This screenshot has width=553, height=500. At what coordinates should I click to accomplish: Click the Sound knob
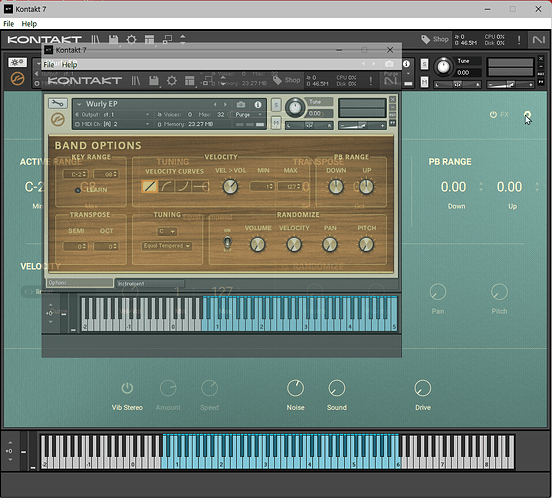(x=337, y=388)
